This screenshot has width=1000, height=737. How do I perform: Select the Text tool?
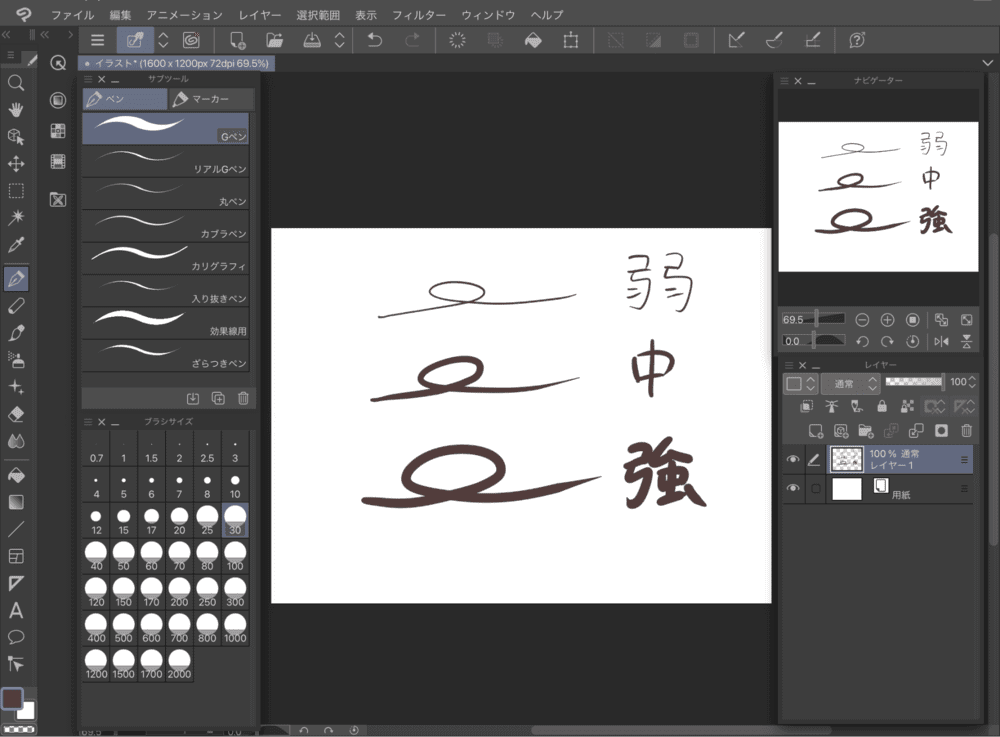[x=16, y=611]
